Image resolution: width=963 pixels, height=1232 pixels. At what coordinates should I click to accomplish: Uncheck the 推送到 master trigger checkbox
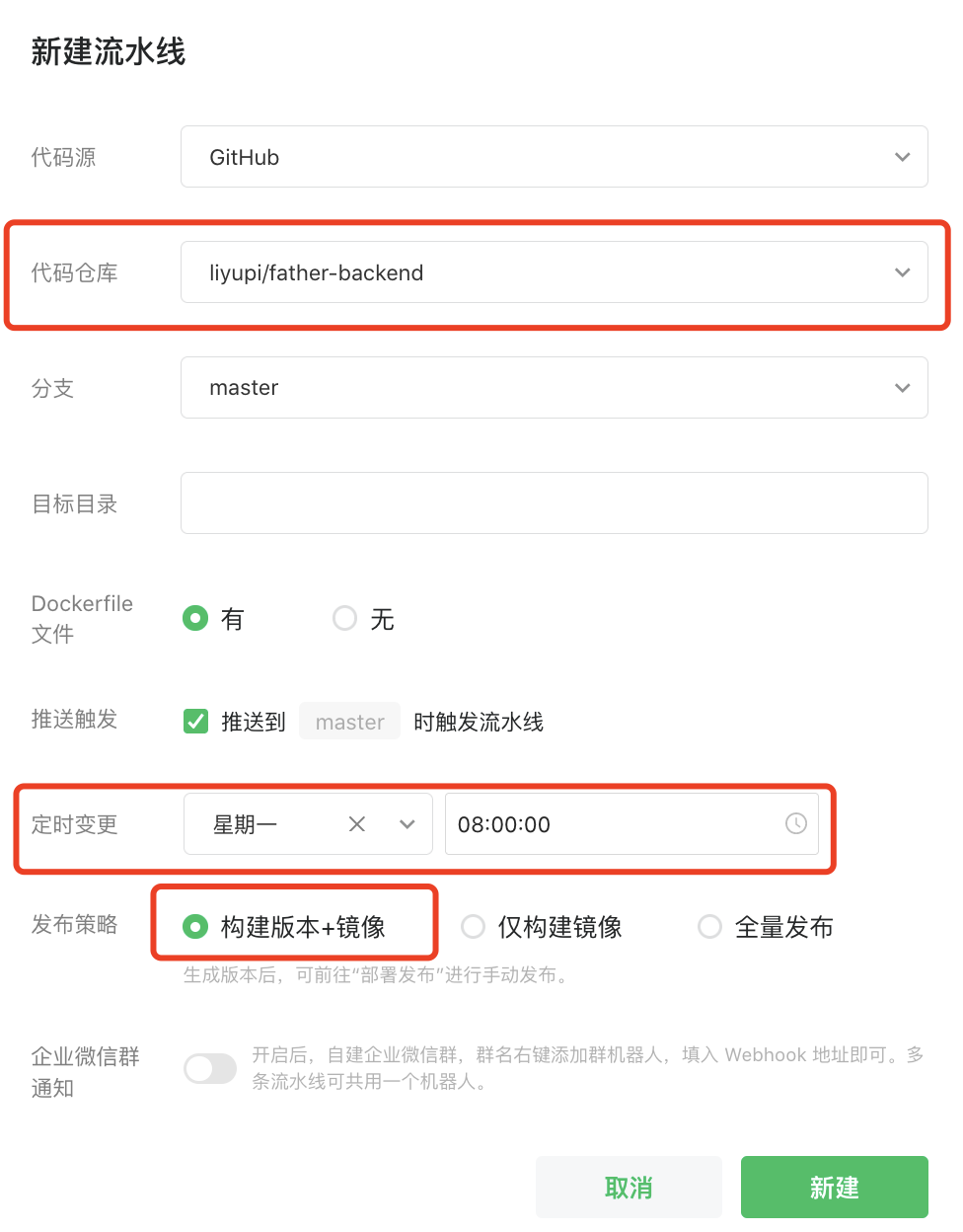point(195,722)
